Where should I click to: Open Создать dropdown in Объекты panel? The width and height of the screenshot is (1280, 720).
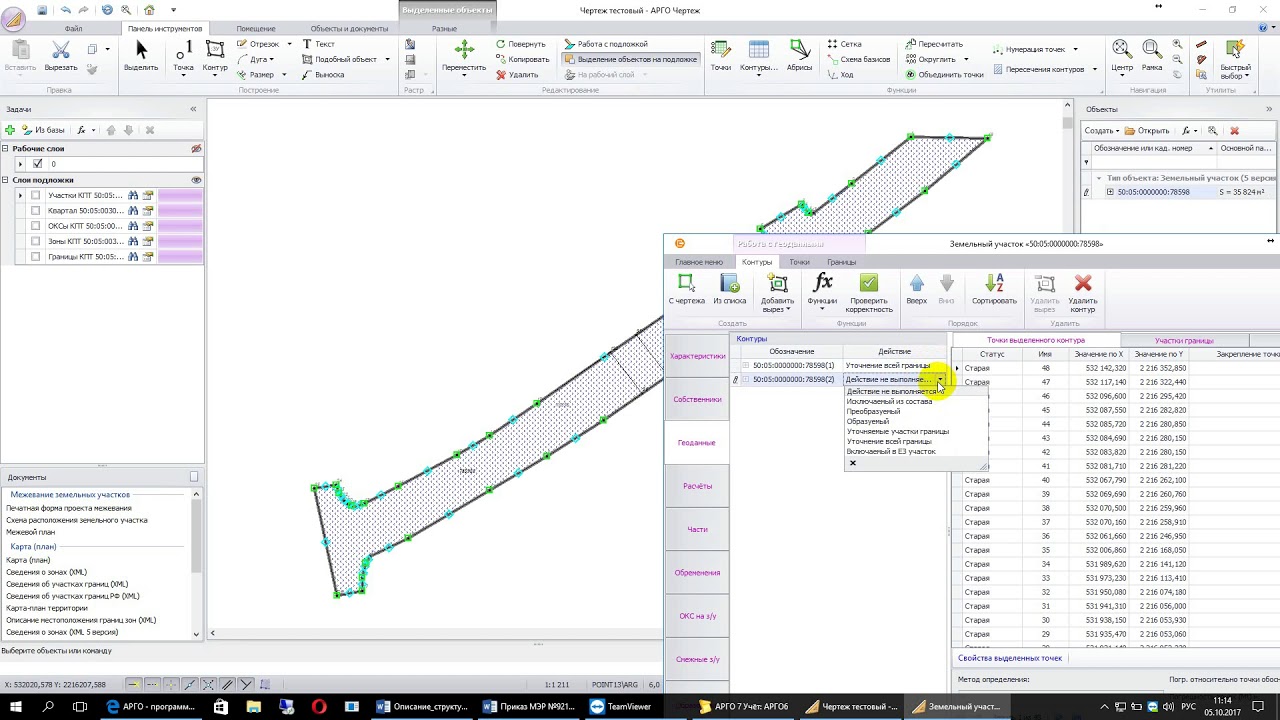point(1102,131)
